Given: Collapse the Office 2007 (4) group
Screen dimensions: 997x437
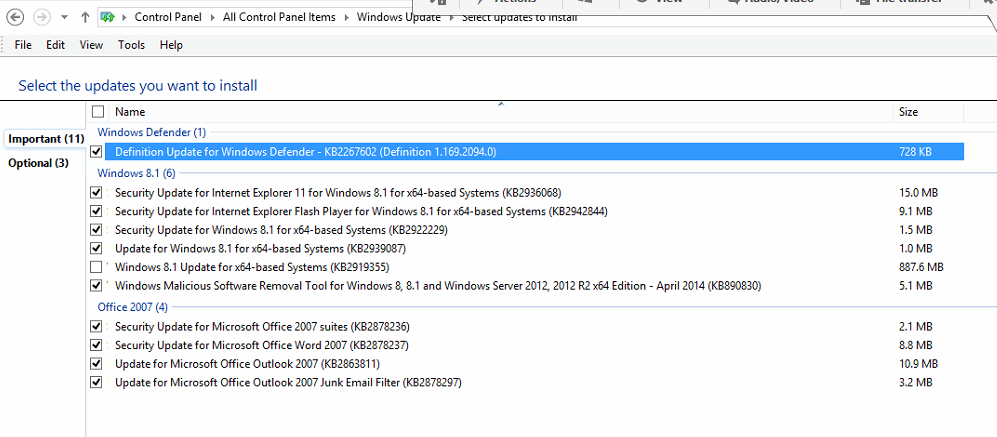Looking at the screenshot, I should [x=132, y=307].
